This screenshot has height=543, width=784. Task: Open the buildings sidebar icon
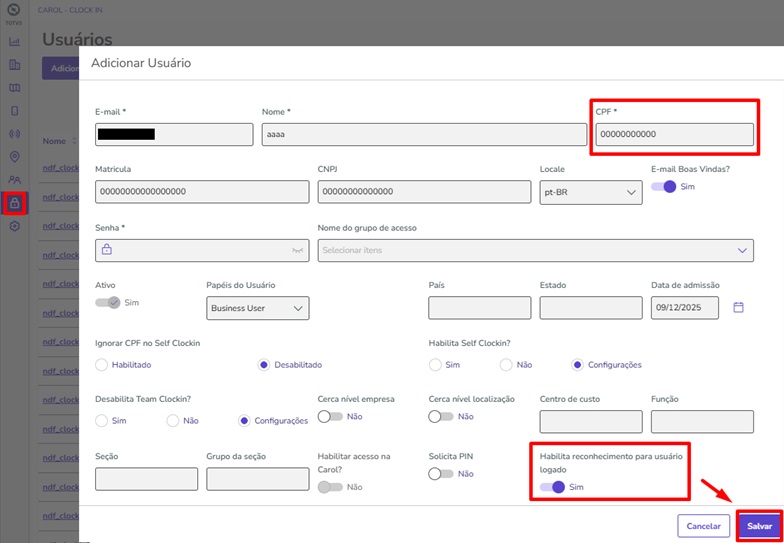click(x=14, y=64)
